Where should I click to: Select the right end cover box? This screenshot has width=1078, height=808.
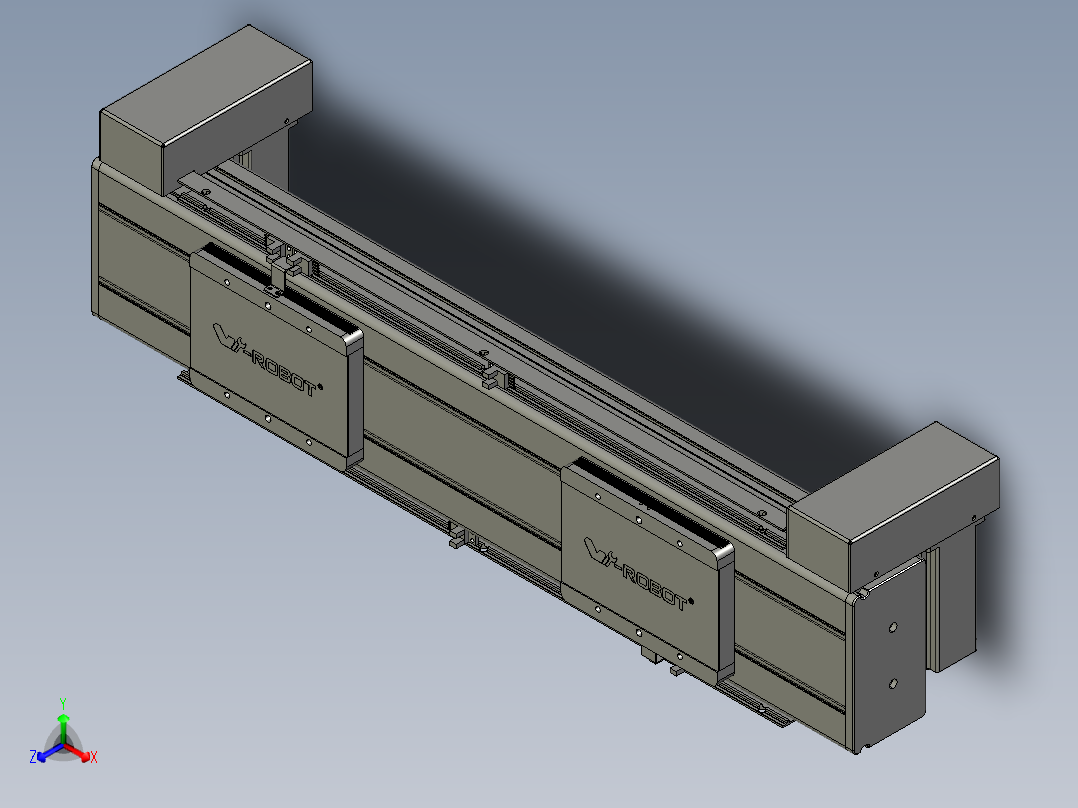[894, 509]
